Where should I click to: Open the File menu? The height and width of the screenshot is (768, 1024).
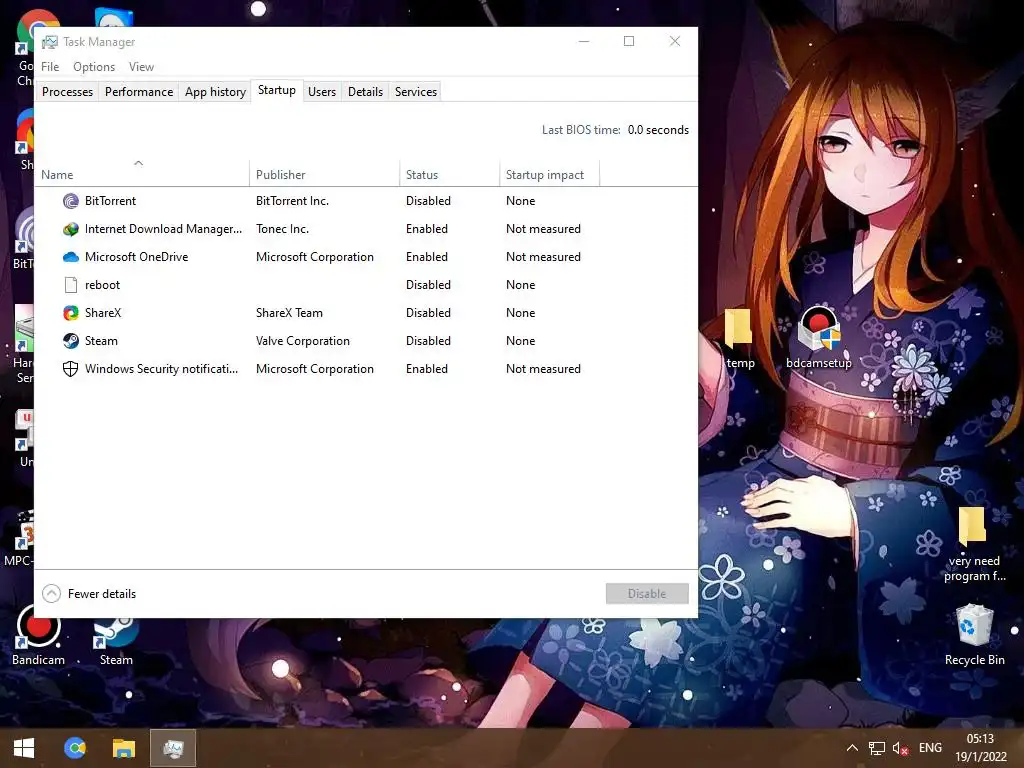click(50, 67)
